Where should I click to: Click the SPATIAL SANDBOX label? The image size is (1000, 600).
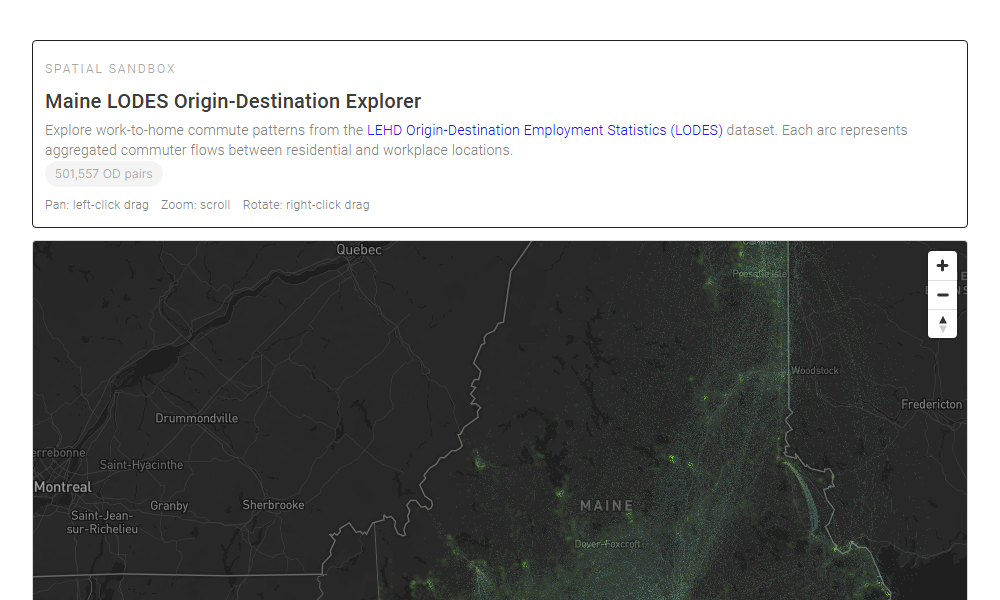coord(110,68)
